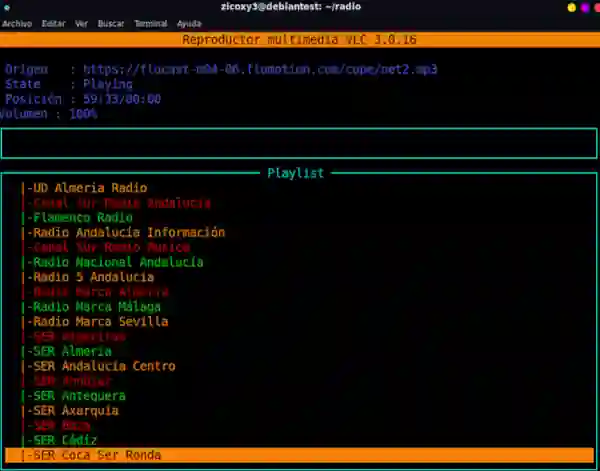Click highlighted SER Coca Ser Ronda row
600x471 pixels.
click(x=300, y=455)
